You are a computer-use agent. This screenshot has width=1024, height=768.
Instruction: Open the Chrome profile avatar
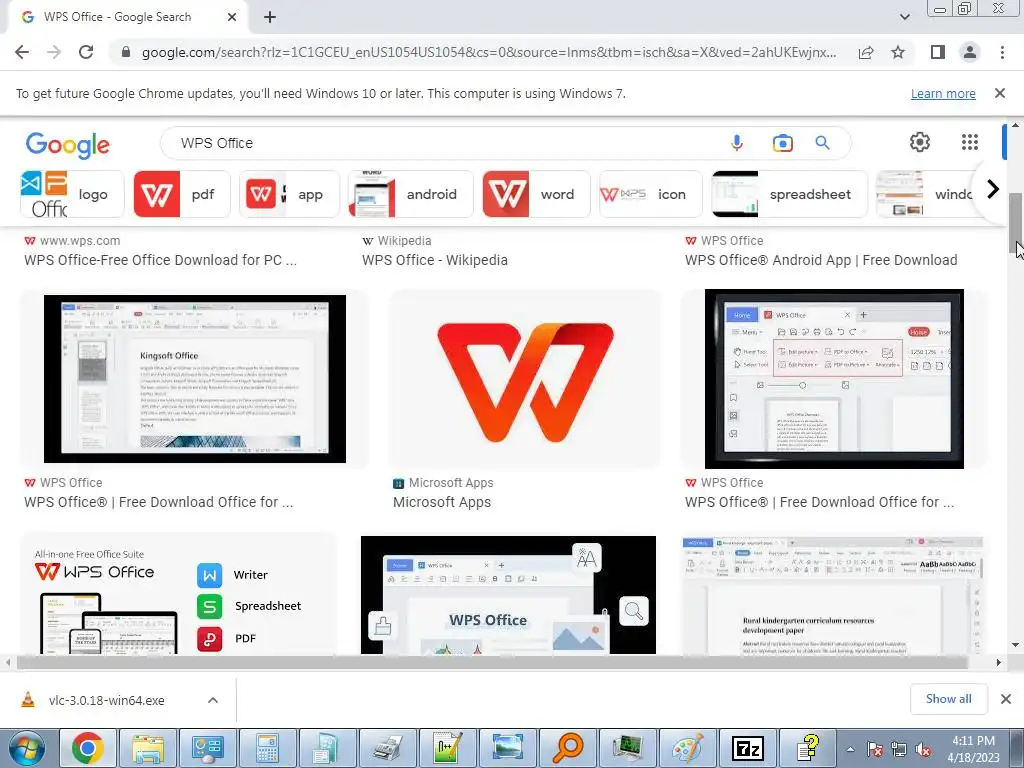[970, 52]
